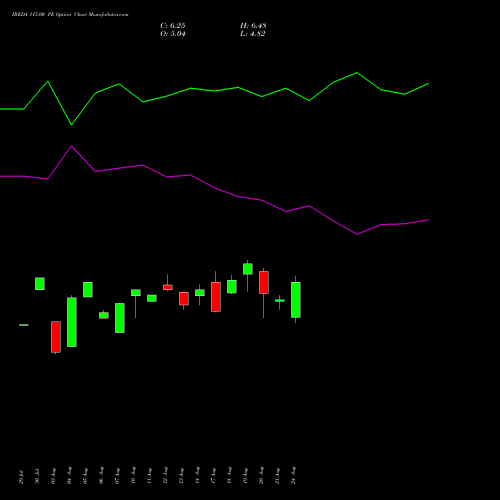Click the '12 Aug' date axis label
Screen dimensions: 500x500
pos(165,475)
